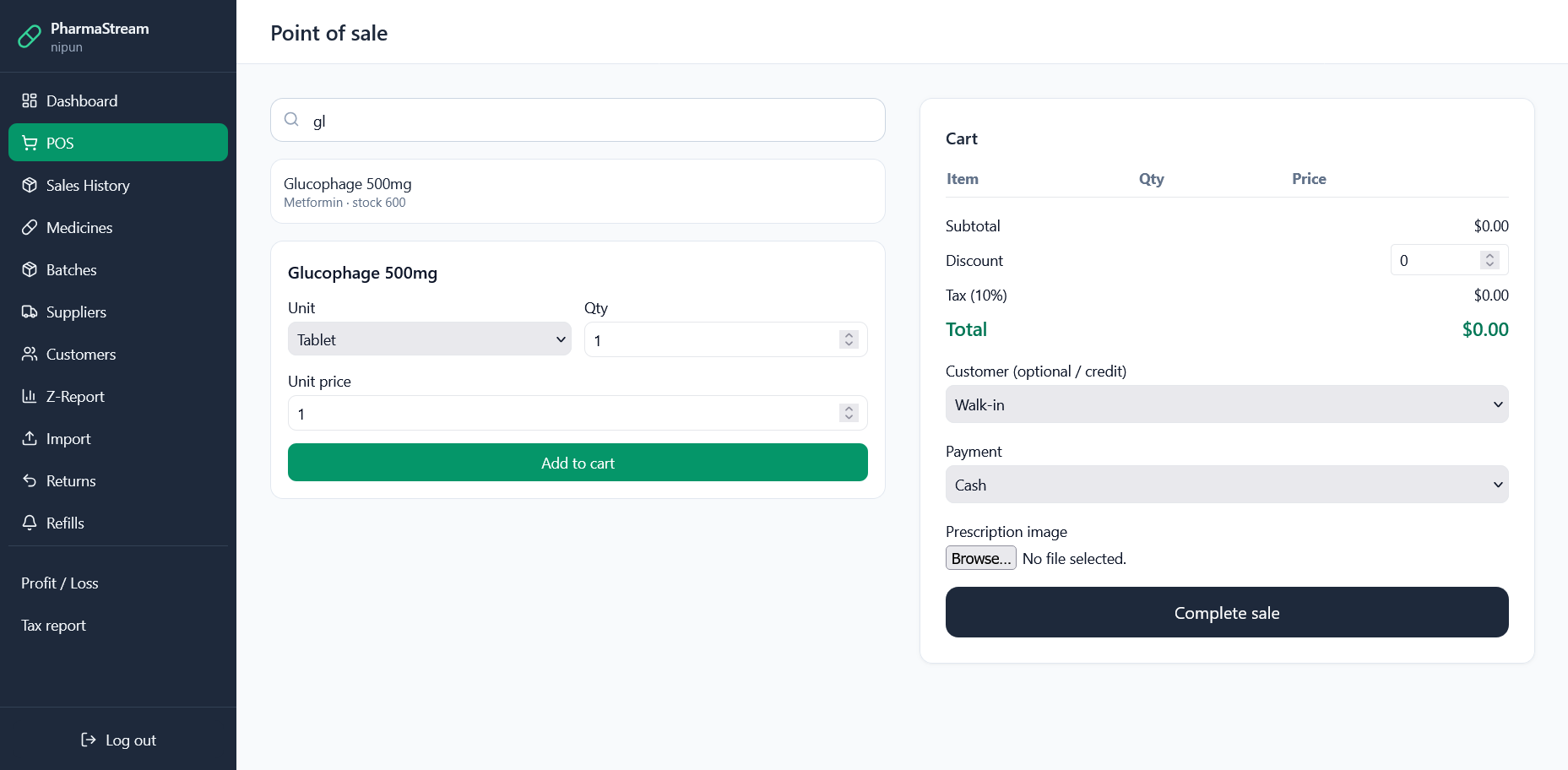Click the Qty stepper arrows
Viewport: 1568px width, 770px height.
[x=849, y=339]
